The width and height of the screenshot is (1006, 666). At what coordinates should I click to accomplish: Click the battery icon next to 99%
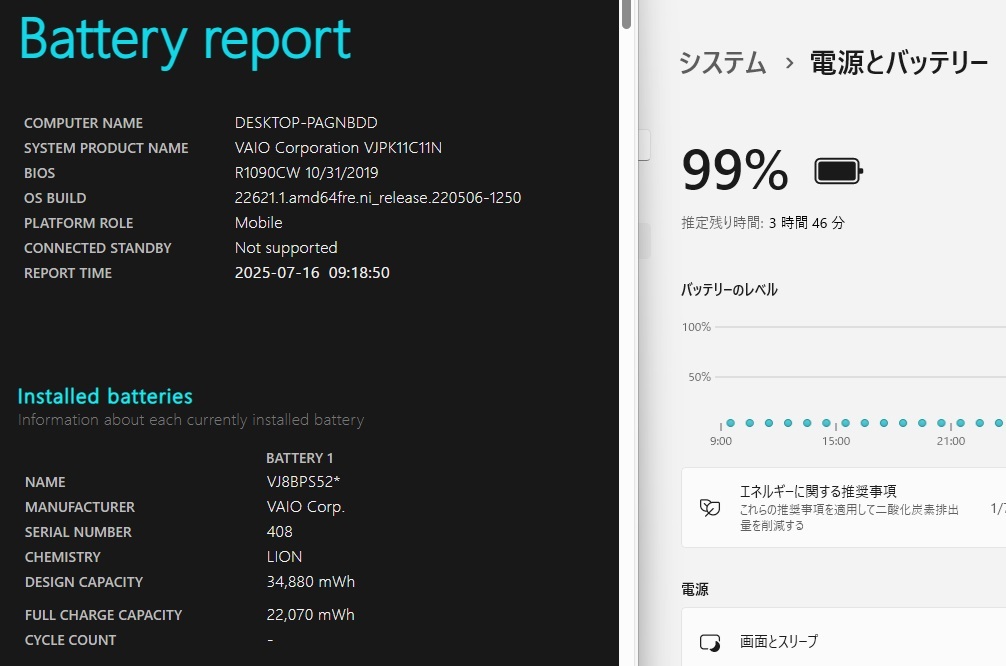839,171
